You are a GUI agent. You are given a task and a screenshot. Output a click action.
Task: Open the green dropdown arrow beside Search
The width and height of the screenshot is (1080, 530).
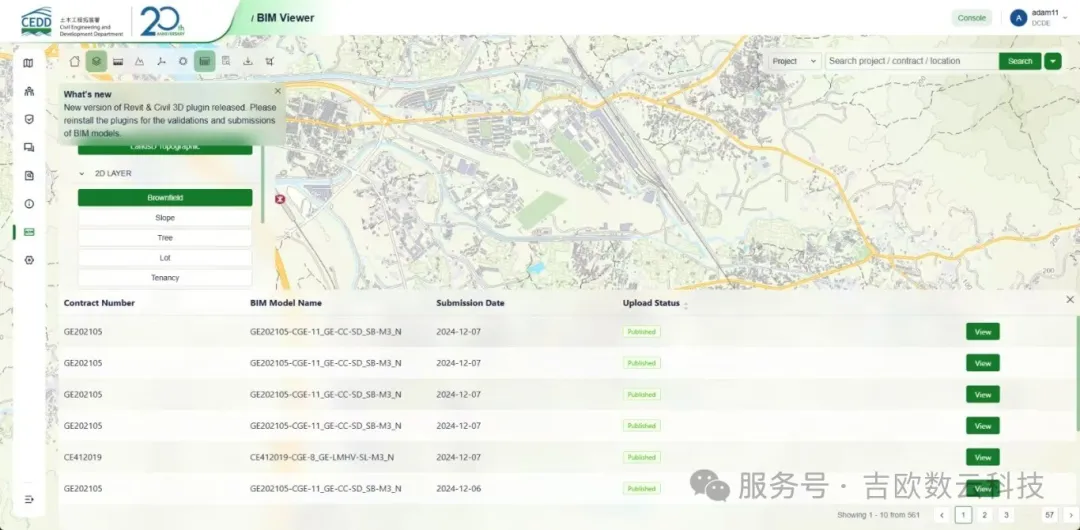(x=1053, y=61)
